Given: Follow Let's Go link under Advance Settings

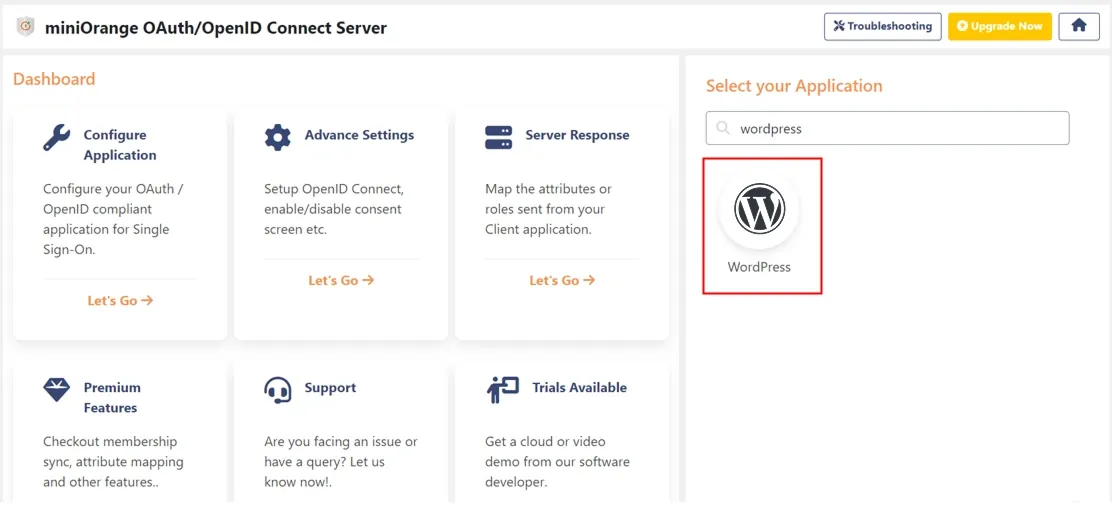Looking at the screenshot, I should point(341,280).
